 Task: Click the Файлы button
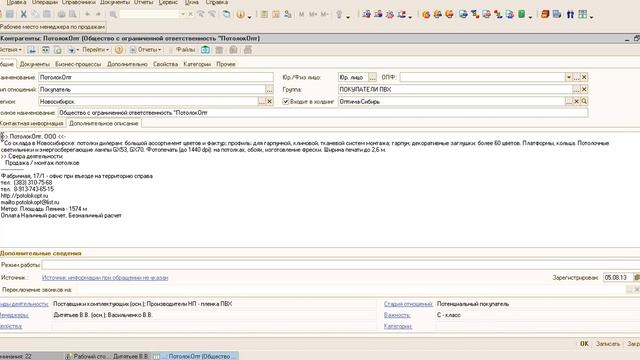tap(185, 50)
